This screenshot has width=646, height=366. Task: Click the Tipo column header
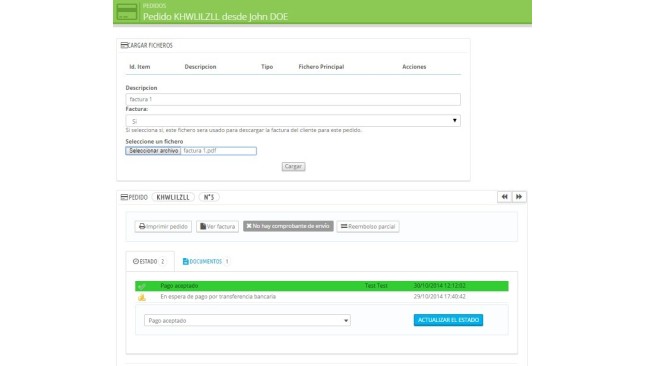click(x=267, y=67)
